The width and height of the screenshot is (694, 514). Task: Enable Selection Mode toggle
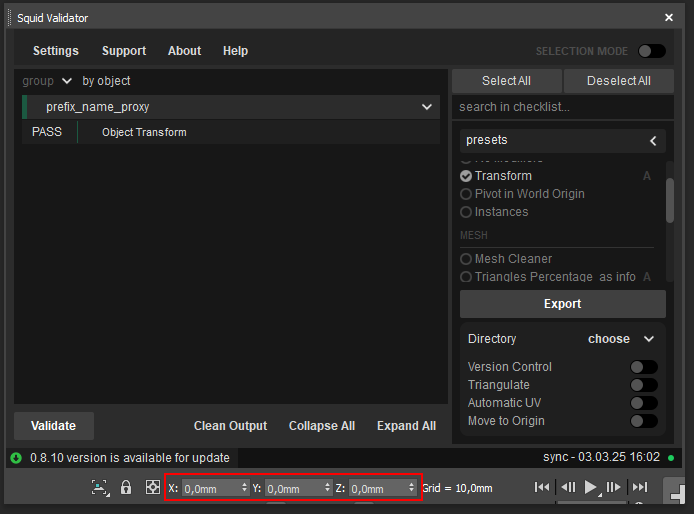point(652,51)
